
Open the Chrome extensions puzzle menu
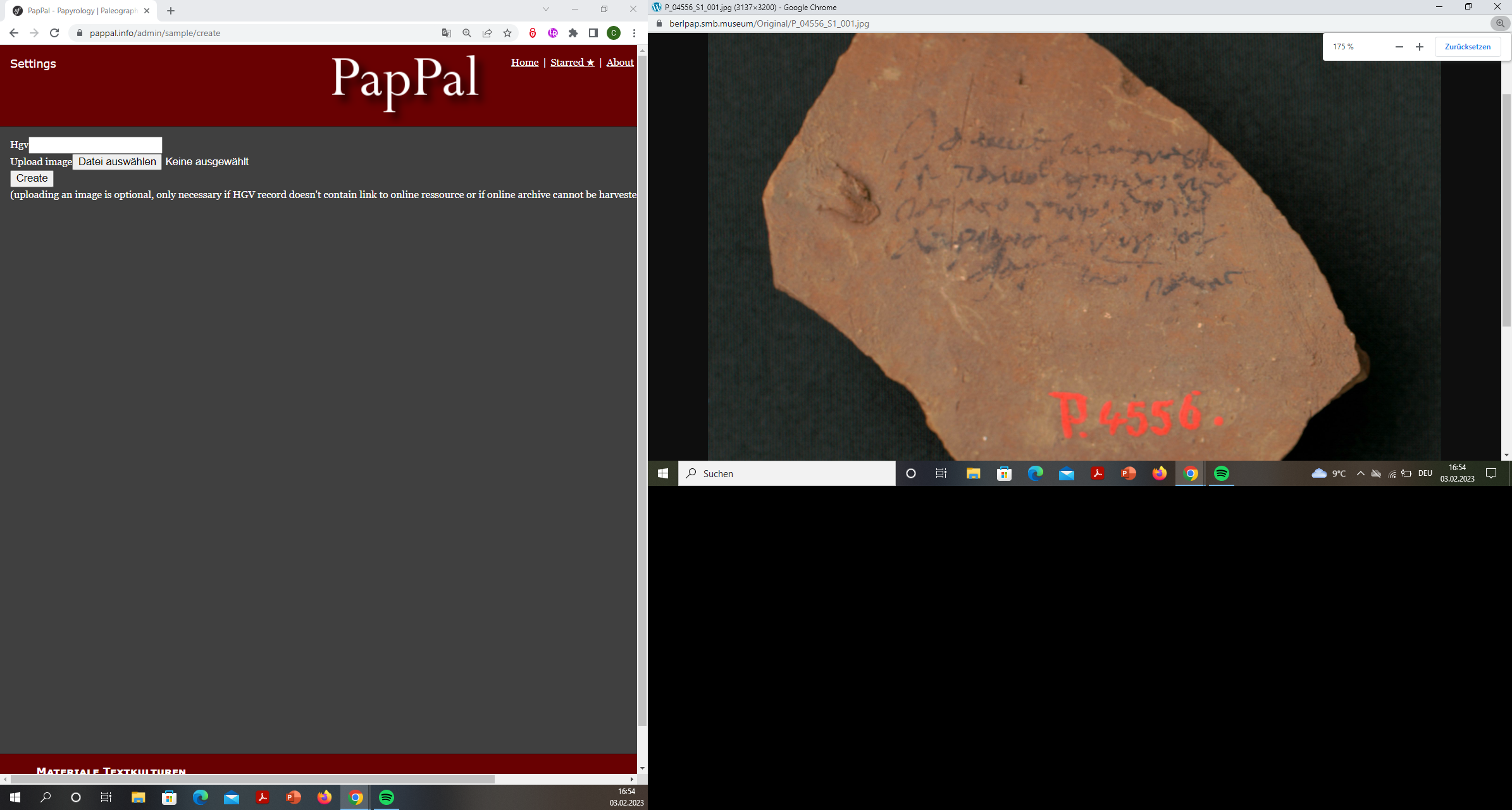coord(573,33)
